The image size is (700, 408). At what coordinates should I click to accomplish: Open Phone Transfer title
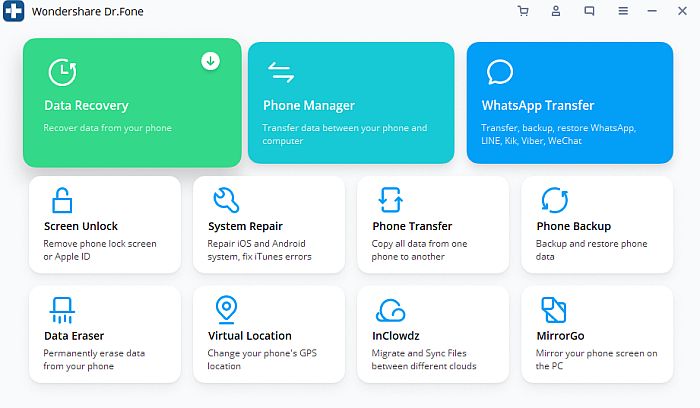(x=412, y=226)
